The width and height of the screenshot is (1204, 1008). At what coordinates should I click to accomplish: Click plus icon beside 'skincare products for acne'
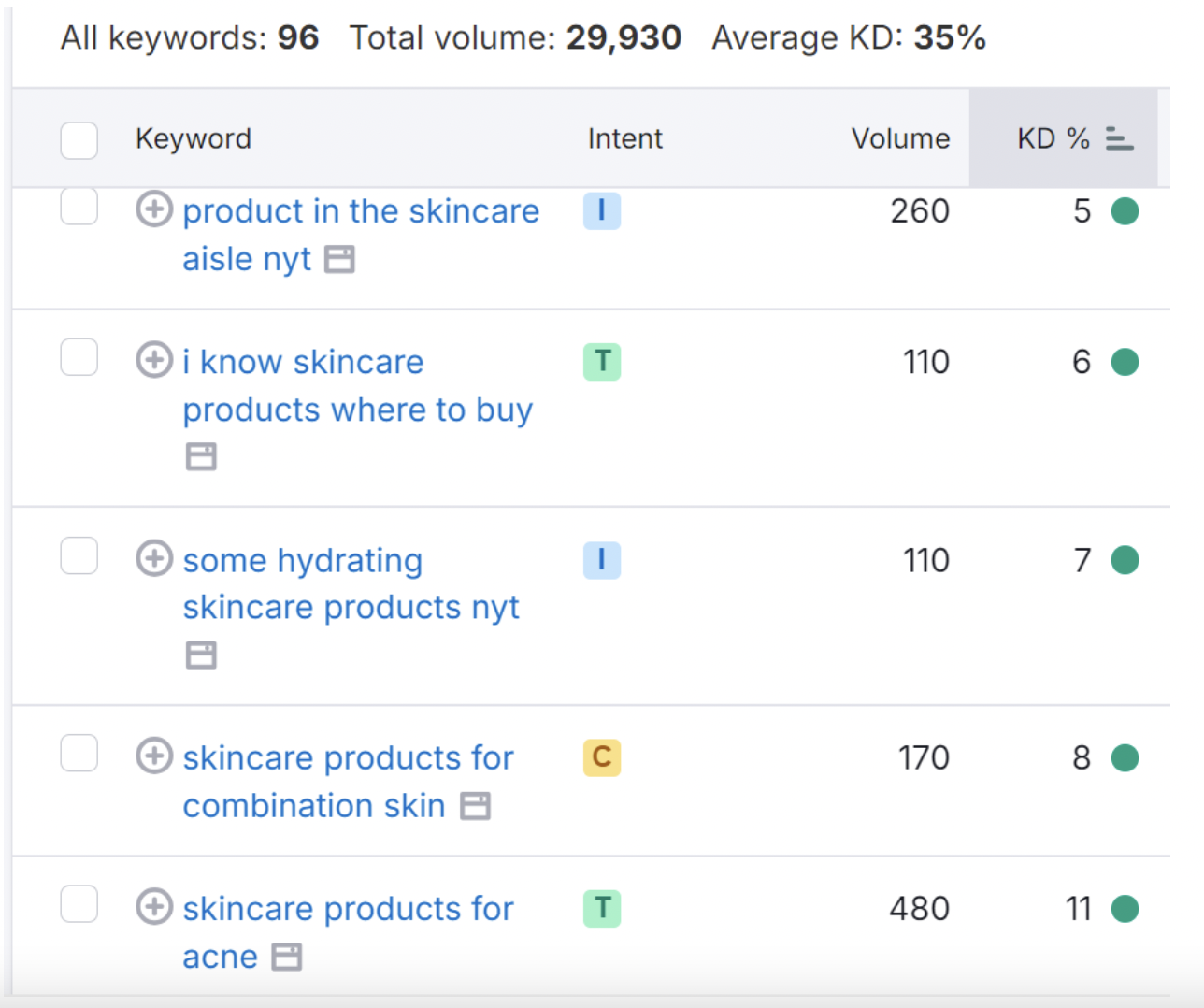point(154,906)
